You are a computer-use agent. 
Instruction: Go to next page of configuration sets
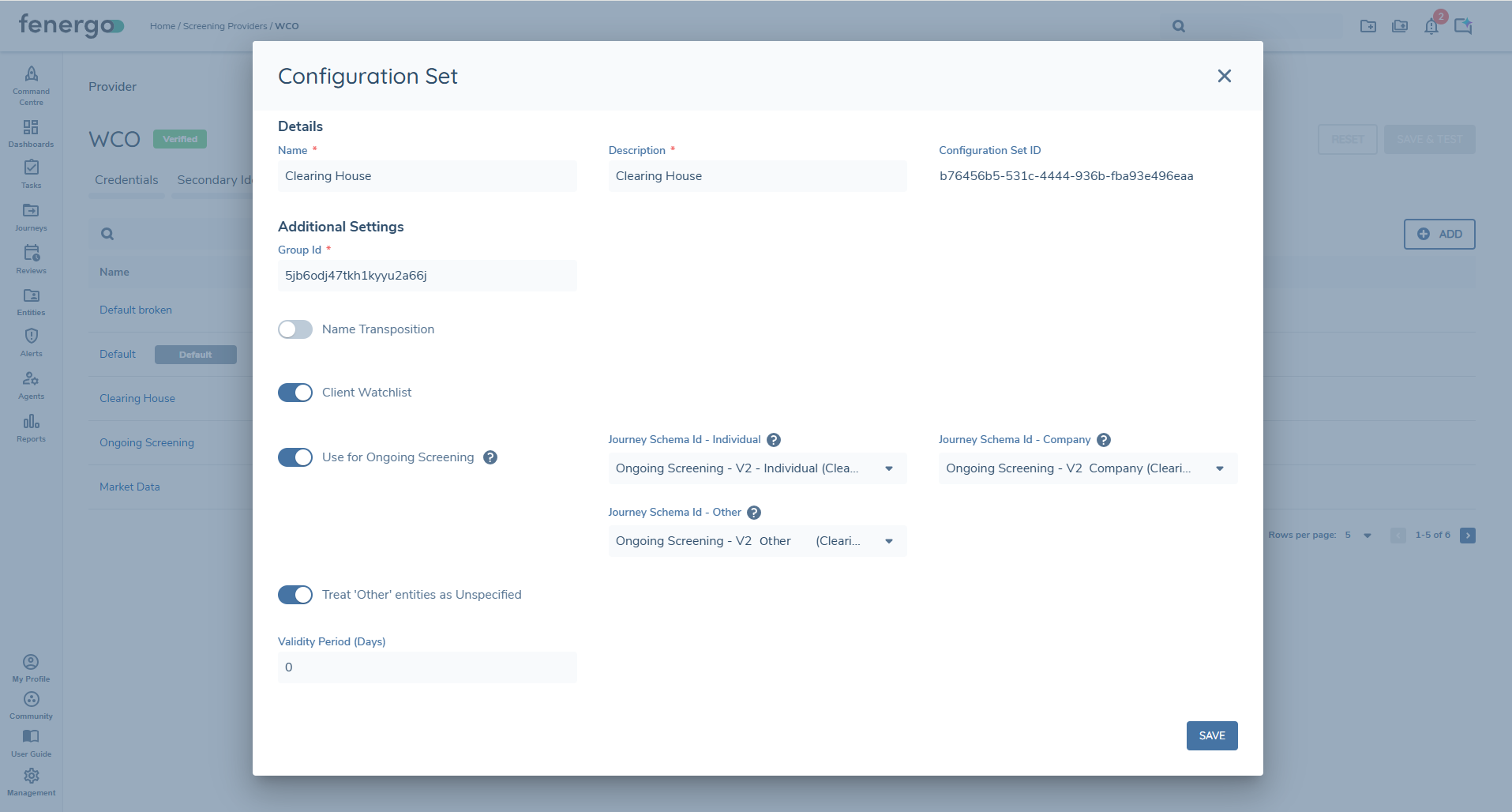point(1468,536)
